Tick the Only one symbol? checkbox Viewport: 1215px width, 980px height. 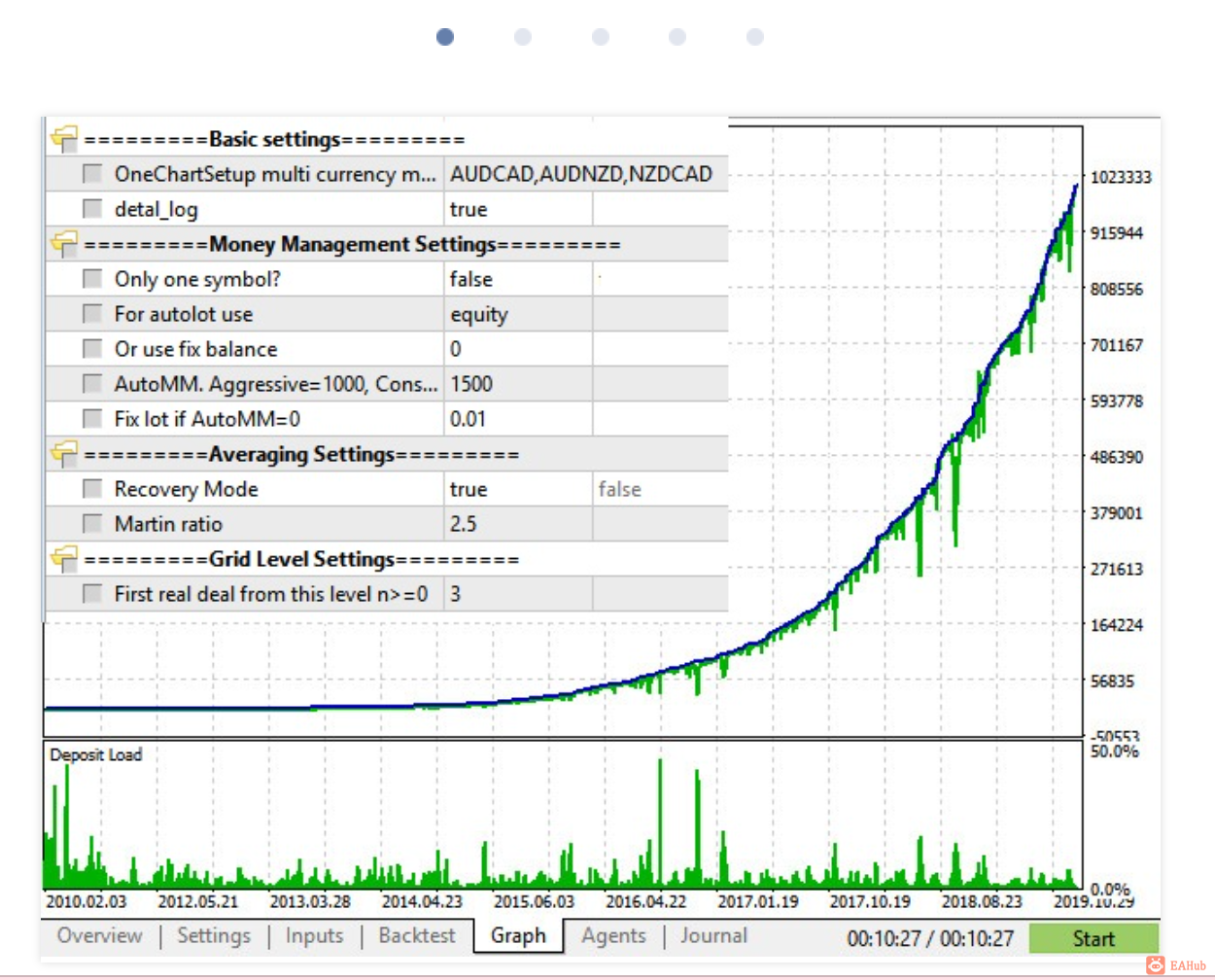pos(92,279)
